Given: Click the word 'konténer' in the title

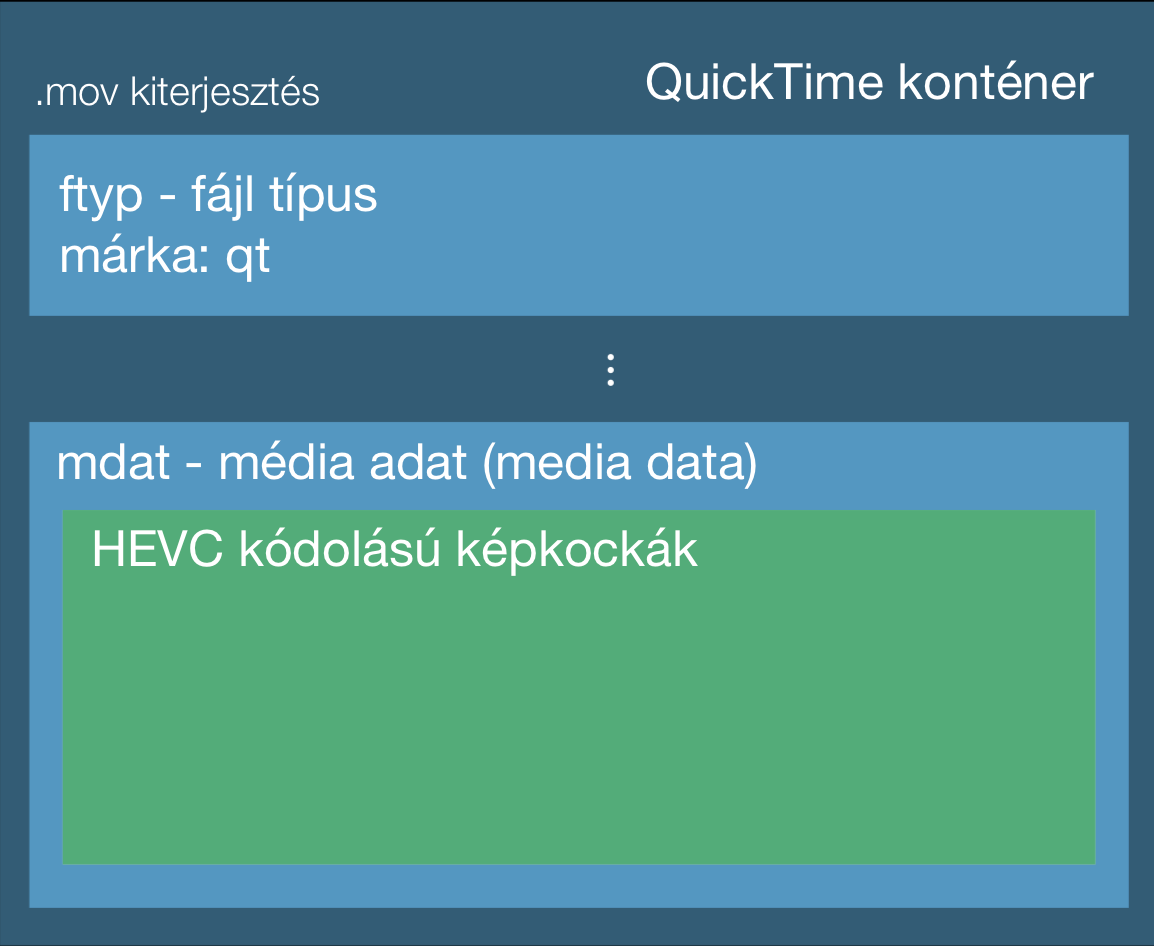Looking at the screenshot, I should click(996, 82).
